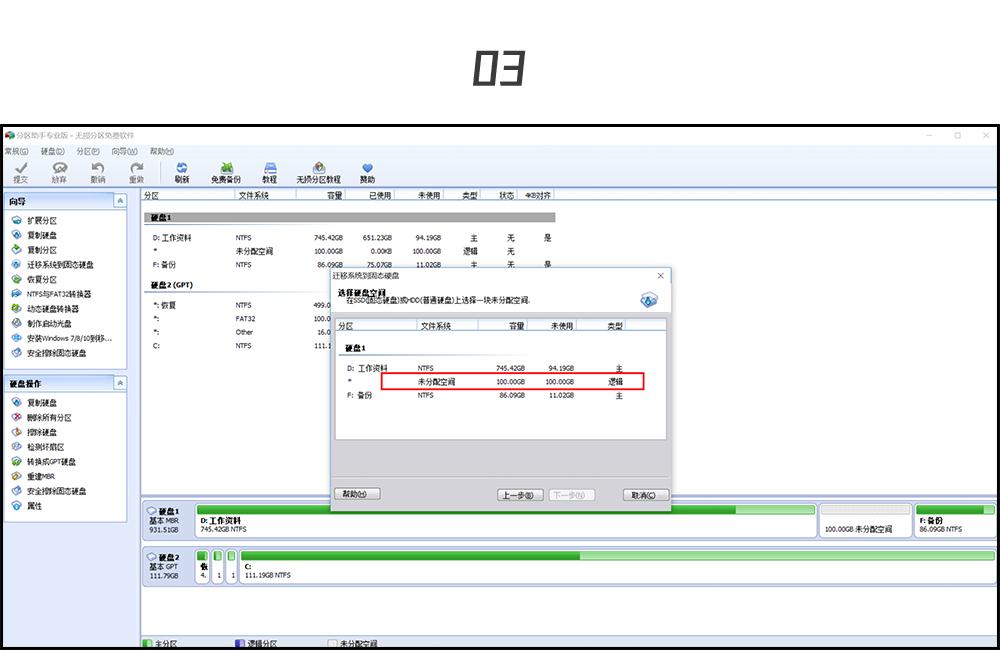
Task: Select the 擦除硬盘 operation
Action: coord(35,432)
